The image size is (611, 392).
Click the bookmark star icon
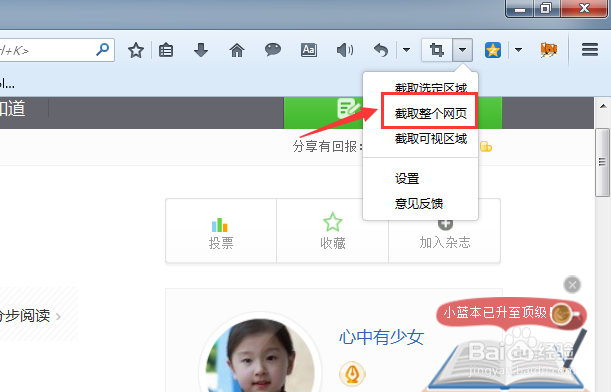click(136, 50)
